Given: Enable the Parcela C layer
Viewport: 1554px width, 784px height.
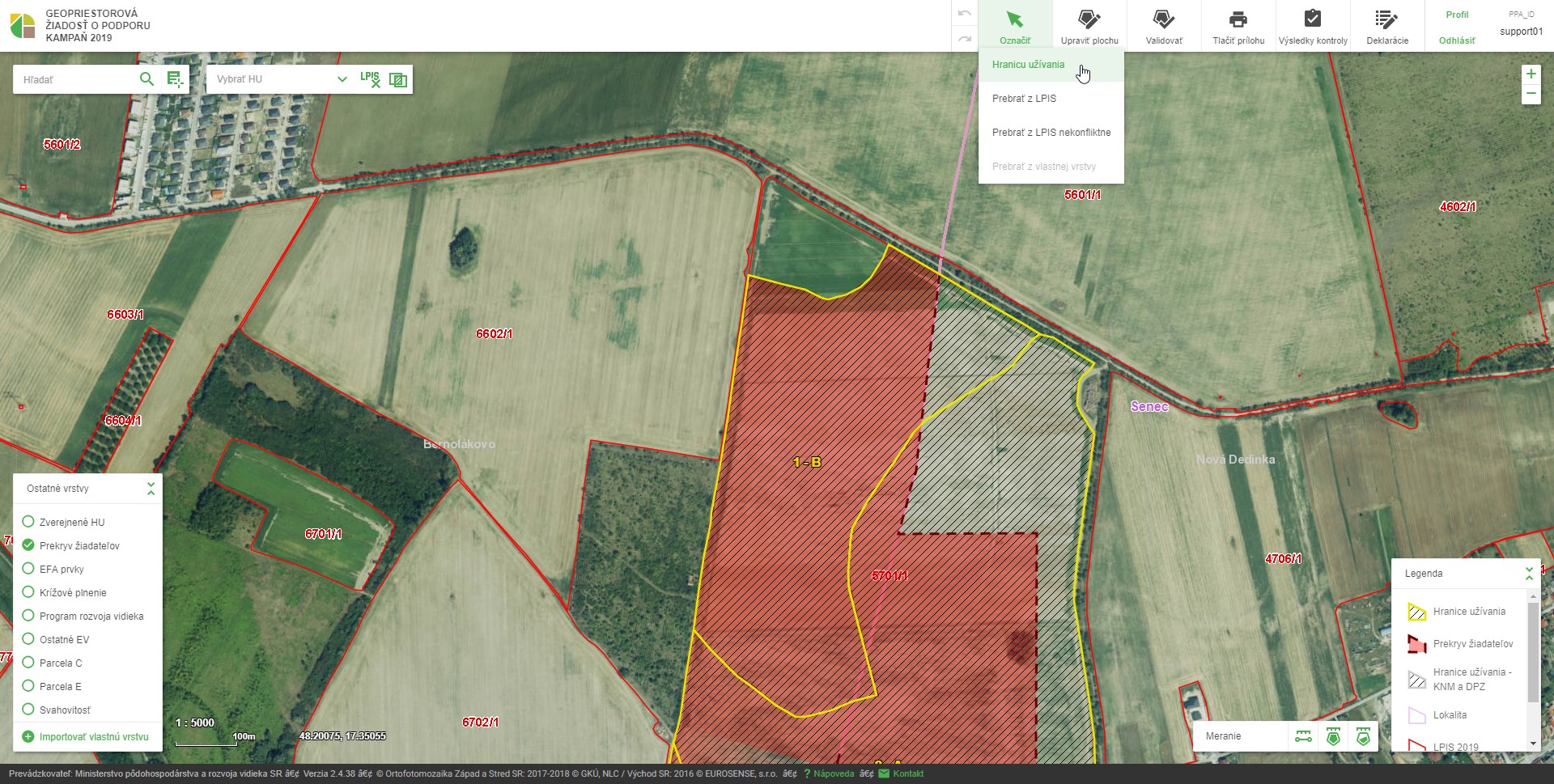Looking at the screenshot, I should (28, 663).
